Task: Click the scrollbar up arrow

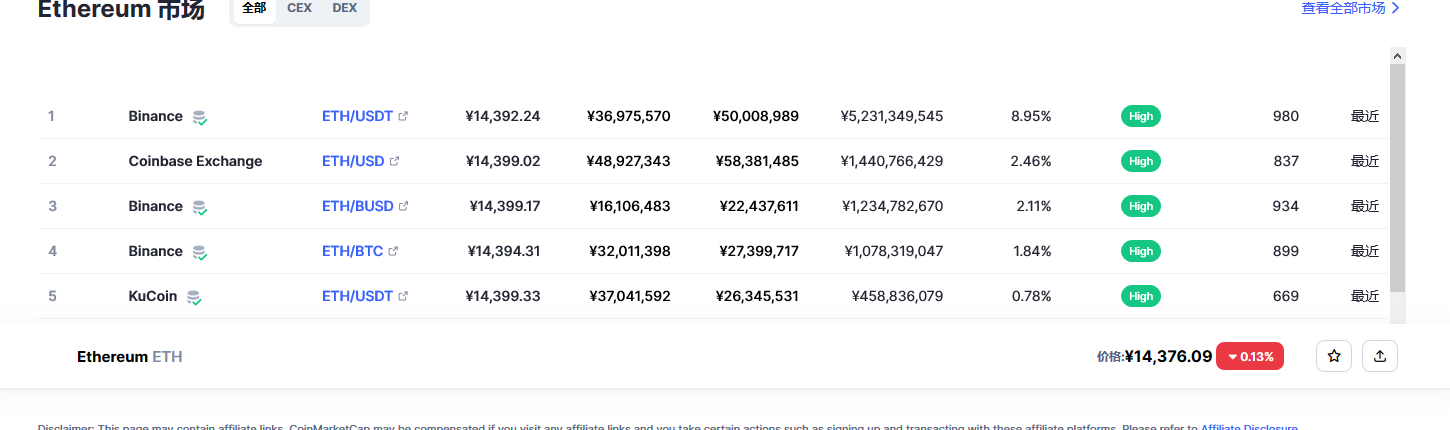Action: (x=1398, y=56)
